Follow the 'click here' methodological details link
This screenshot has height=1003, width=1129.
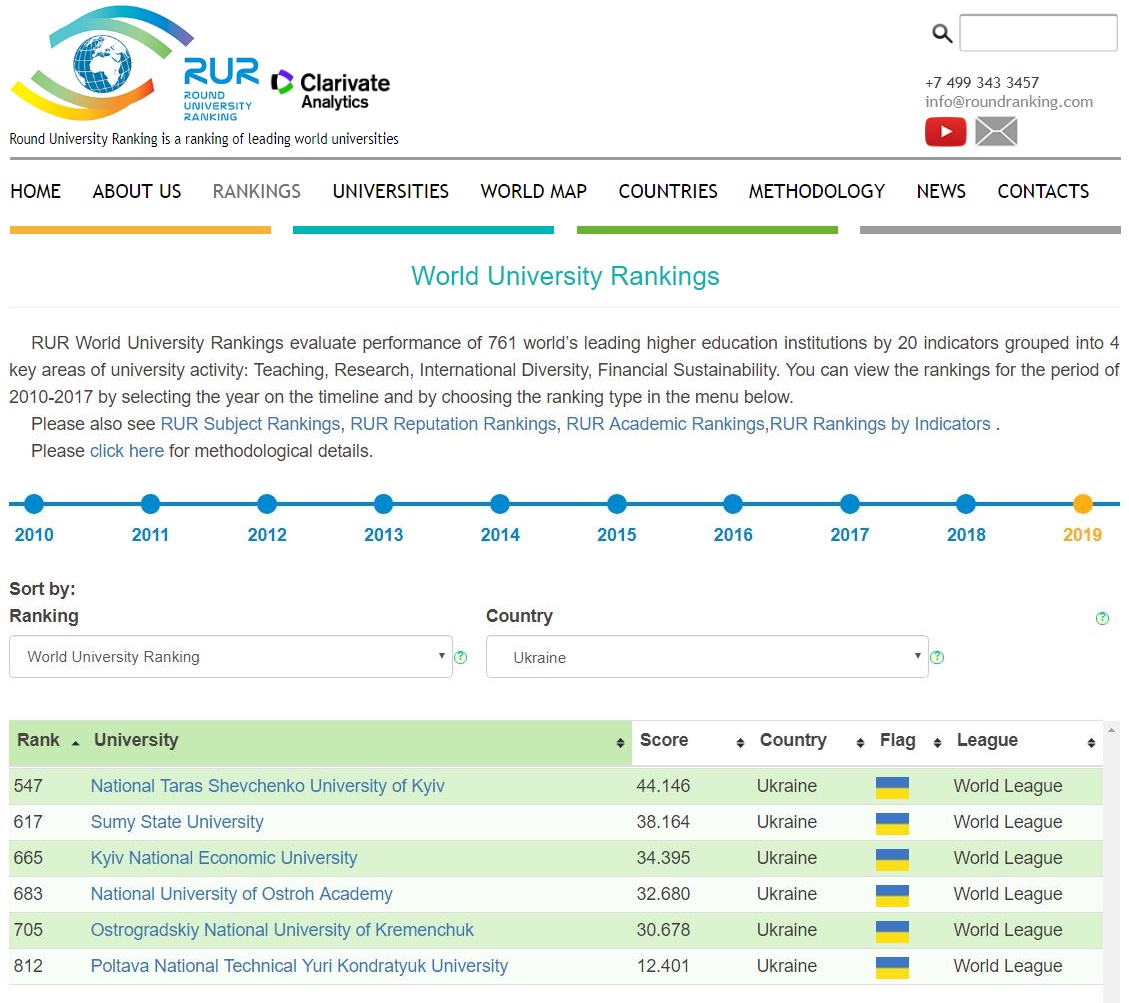[x=126, y=451]
